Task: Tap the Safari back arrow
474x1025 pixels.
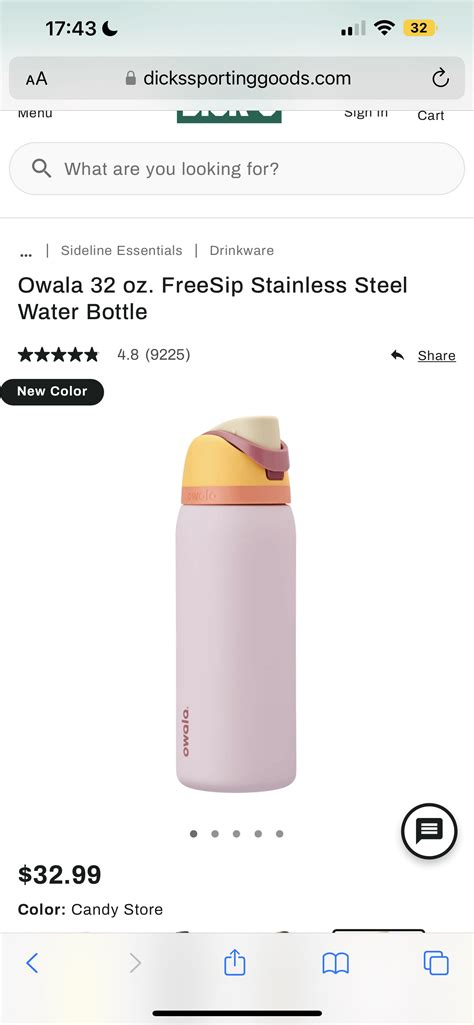Action: tap(32, 963)
